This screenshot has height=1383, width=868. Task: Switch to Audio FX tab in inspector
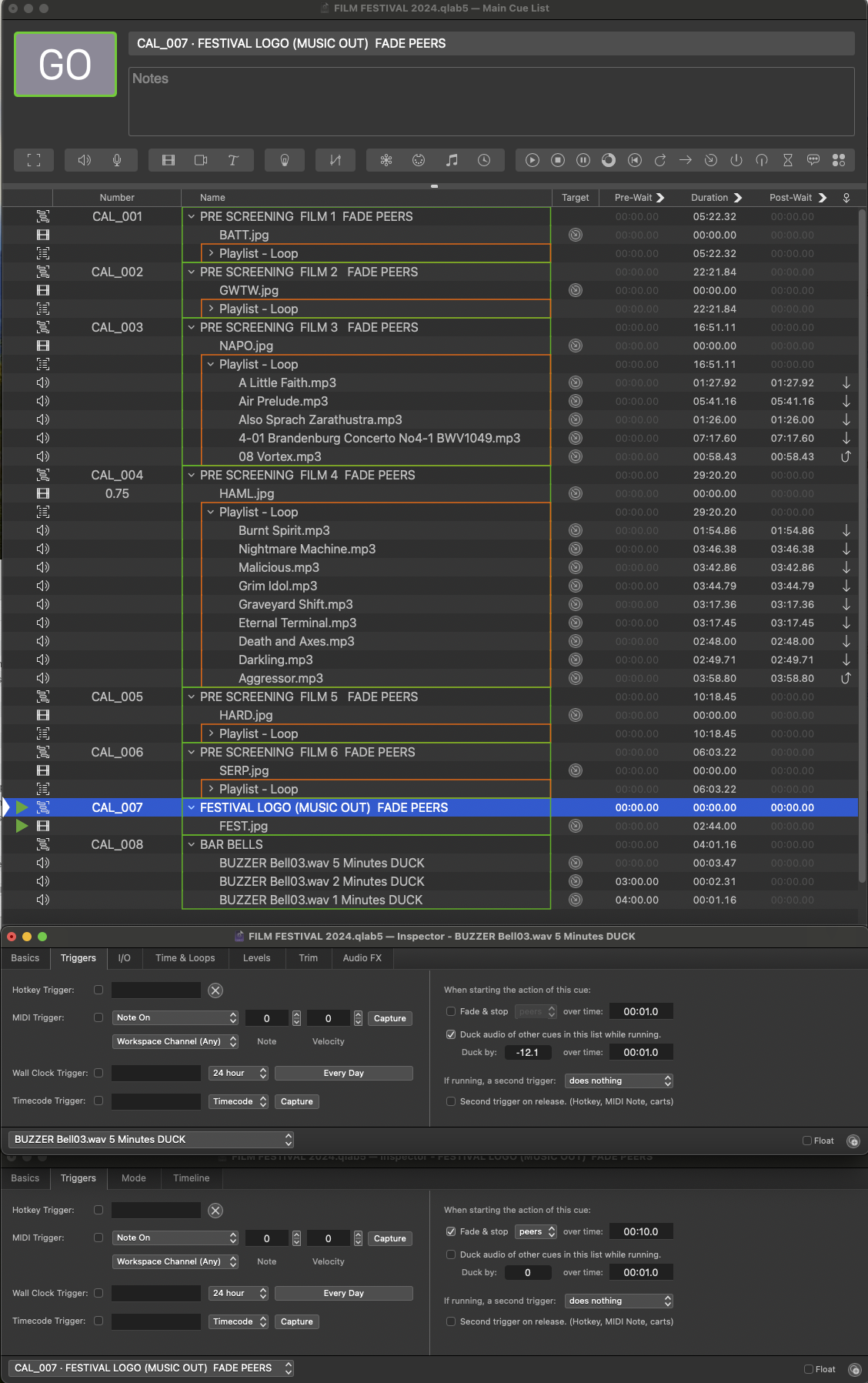(x=362, y=958)
